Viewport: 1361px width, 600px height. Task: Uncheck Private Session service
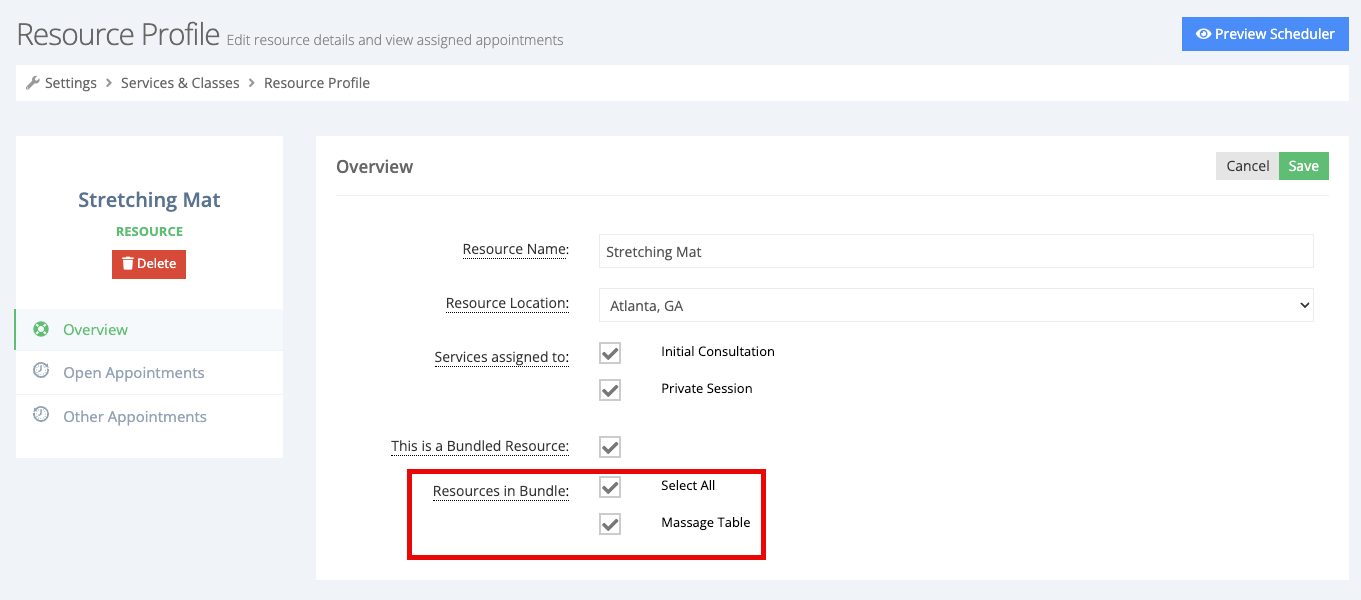pyautogui.click(x=610, y=390)
